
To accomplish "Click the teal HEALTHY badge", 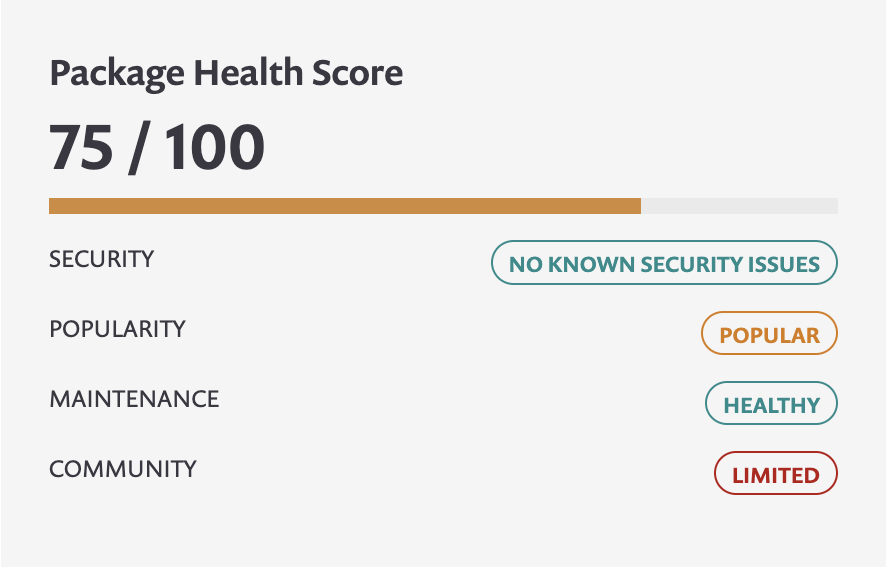I will (x=771, y=405).
